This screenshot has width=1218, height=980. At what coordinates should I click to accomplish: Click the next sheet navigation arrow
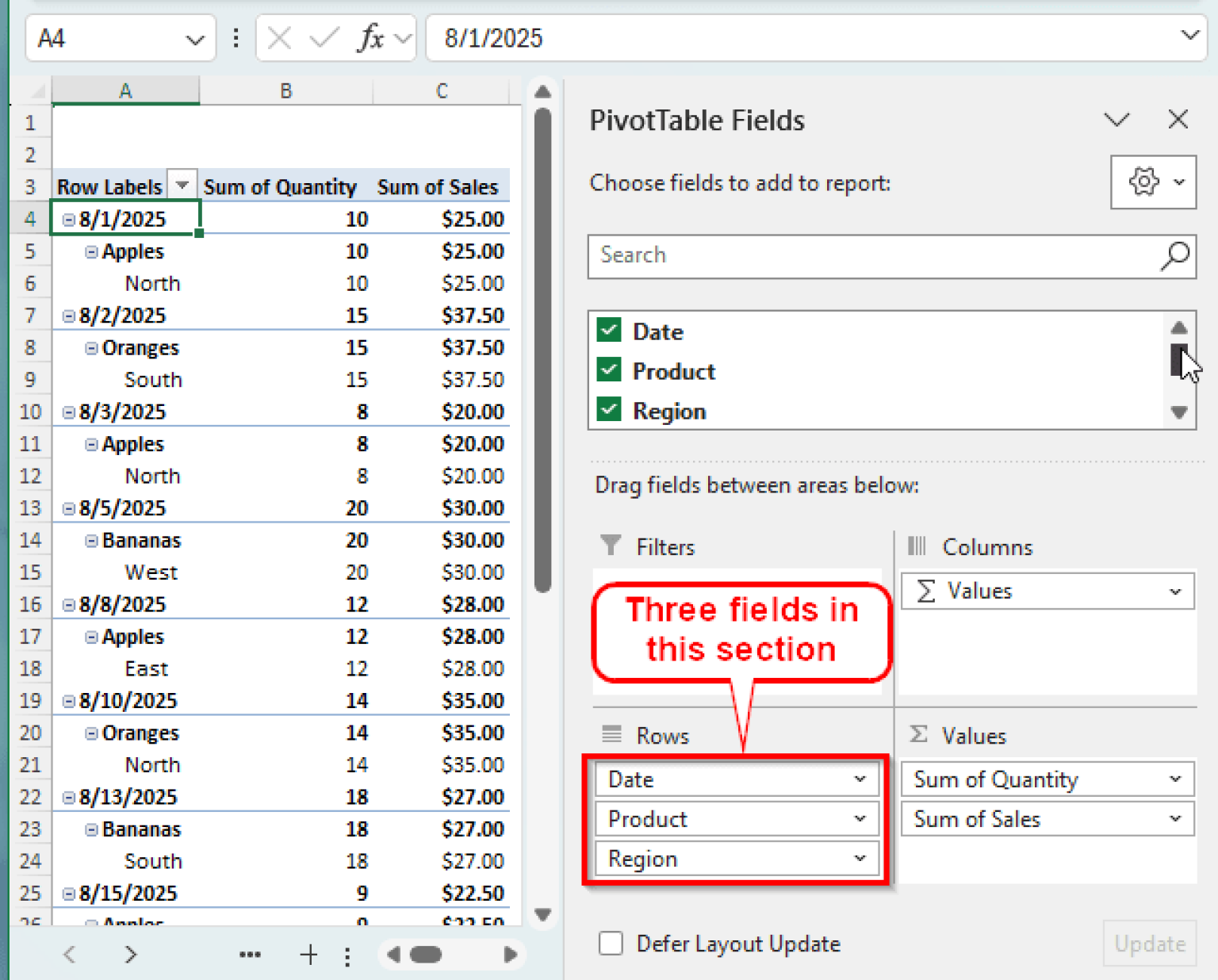(x=131, y=955)
